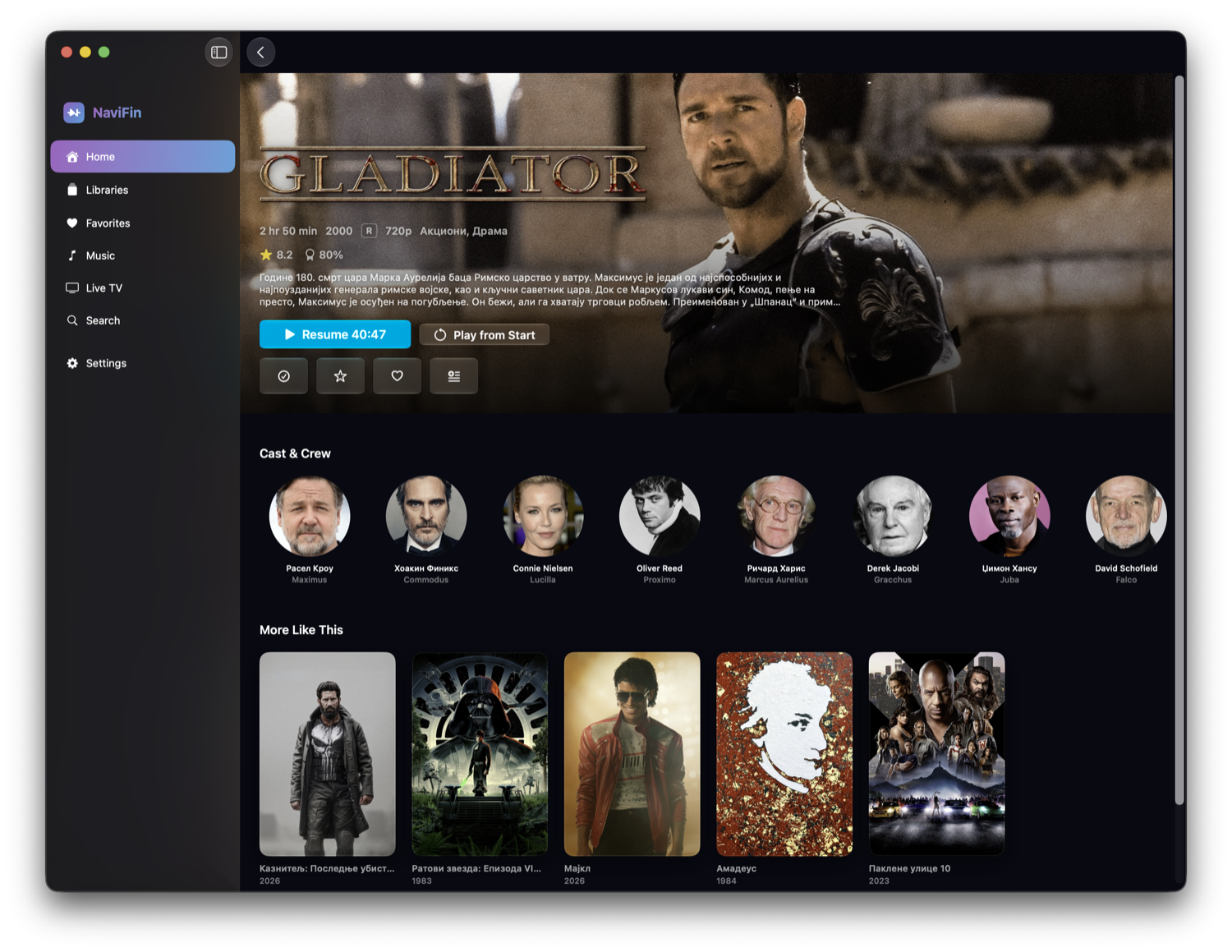Open Џимон Хансу cast portrait
Screen dimensions: 1232x952
click(x=1009, y=516)
